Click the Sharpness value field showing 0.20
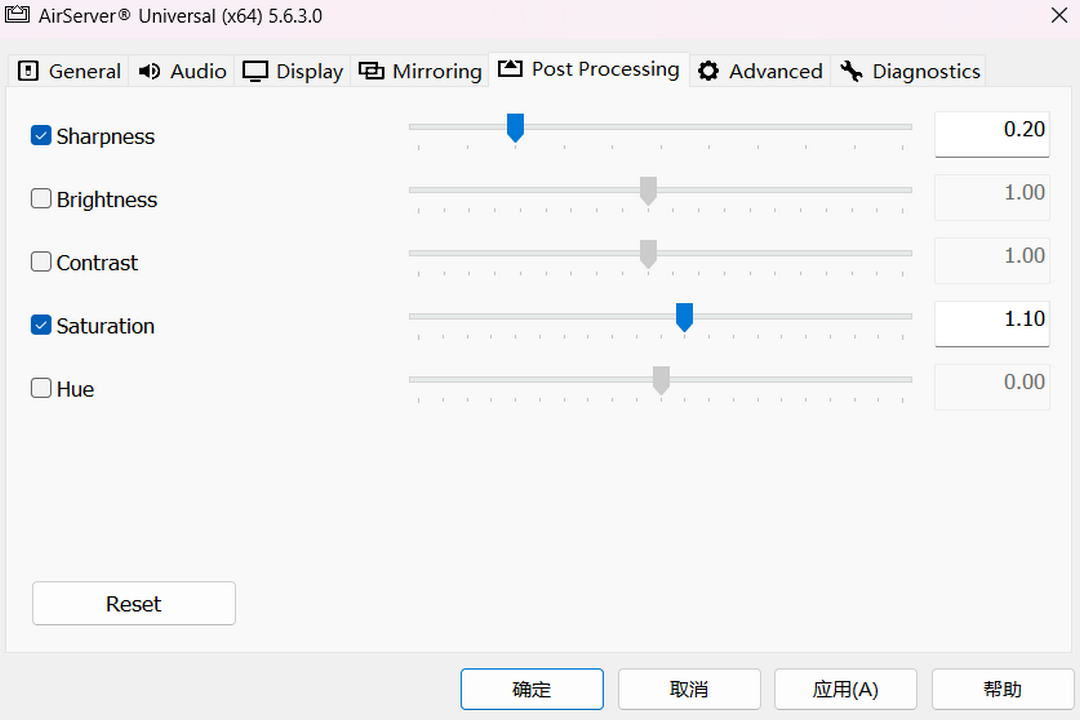The height and width of the screenshot is (720, 1080). (x=992, y=133)
